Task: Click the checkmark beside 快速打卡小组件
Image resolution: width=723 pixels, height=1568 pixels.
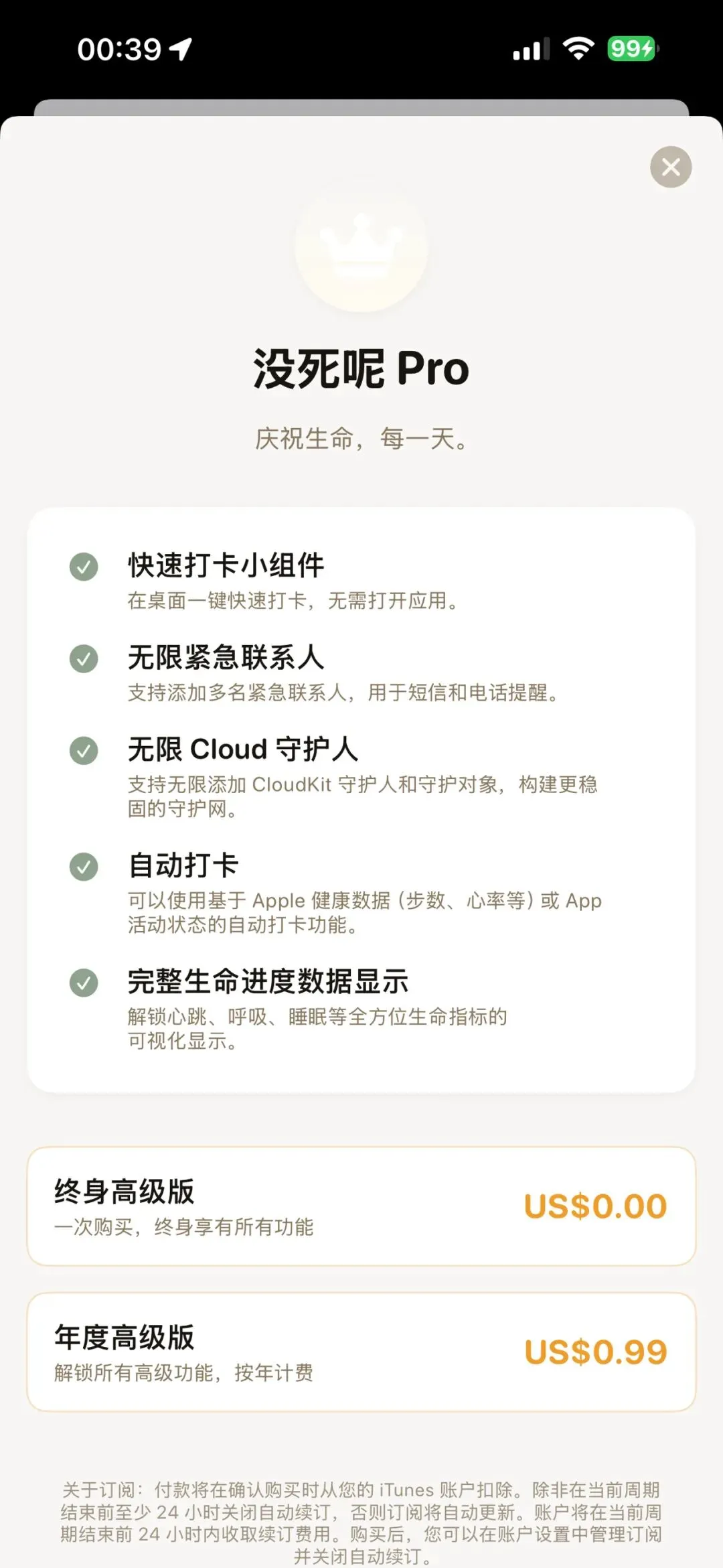Action: coord(84,567)
